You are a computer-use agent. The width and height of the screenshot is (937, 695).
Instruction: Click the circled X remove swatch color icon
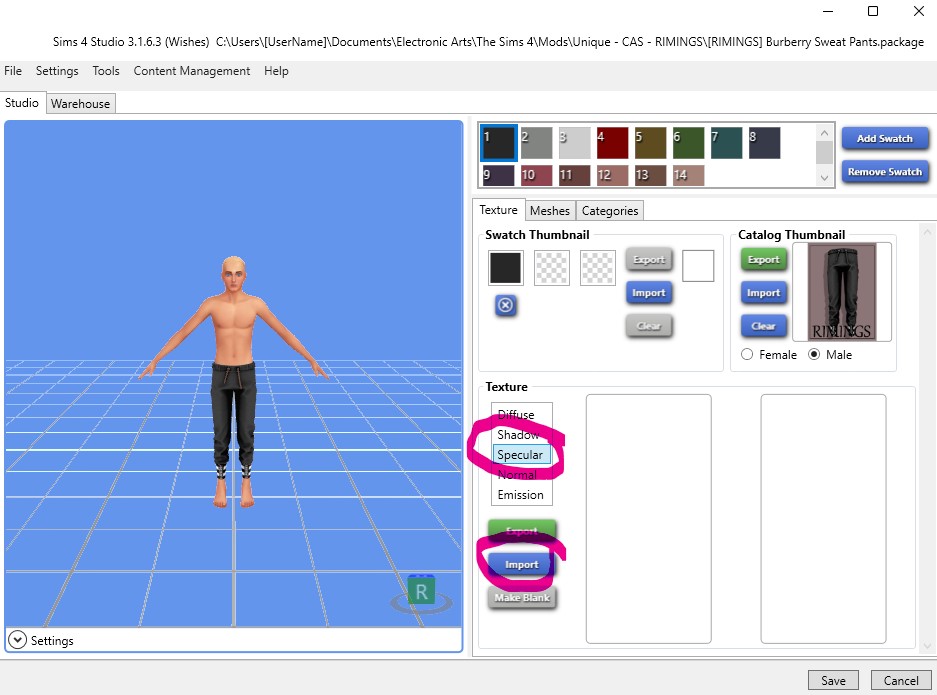point(506,305)
